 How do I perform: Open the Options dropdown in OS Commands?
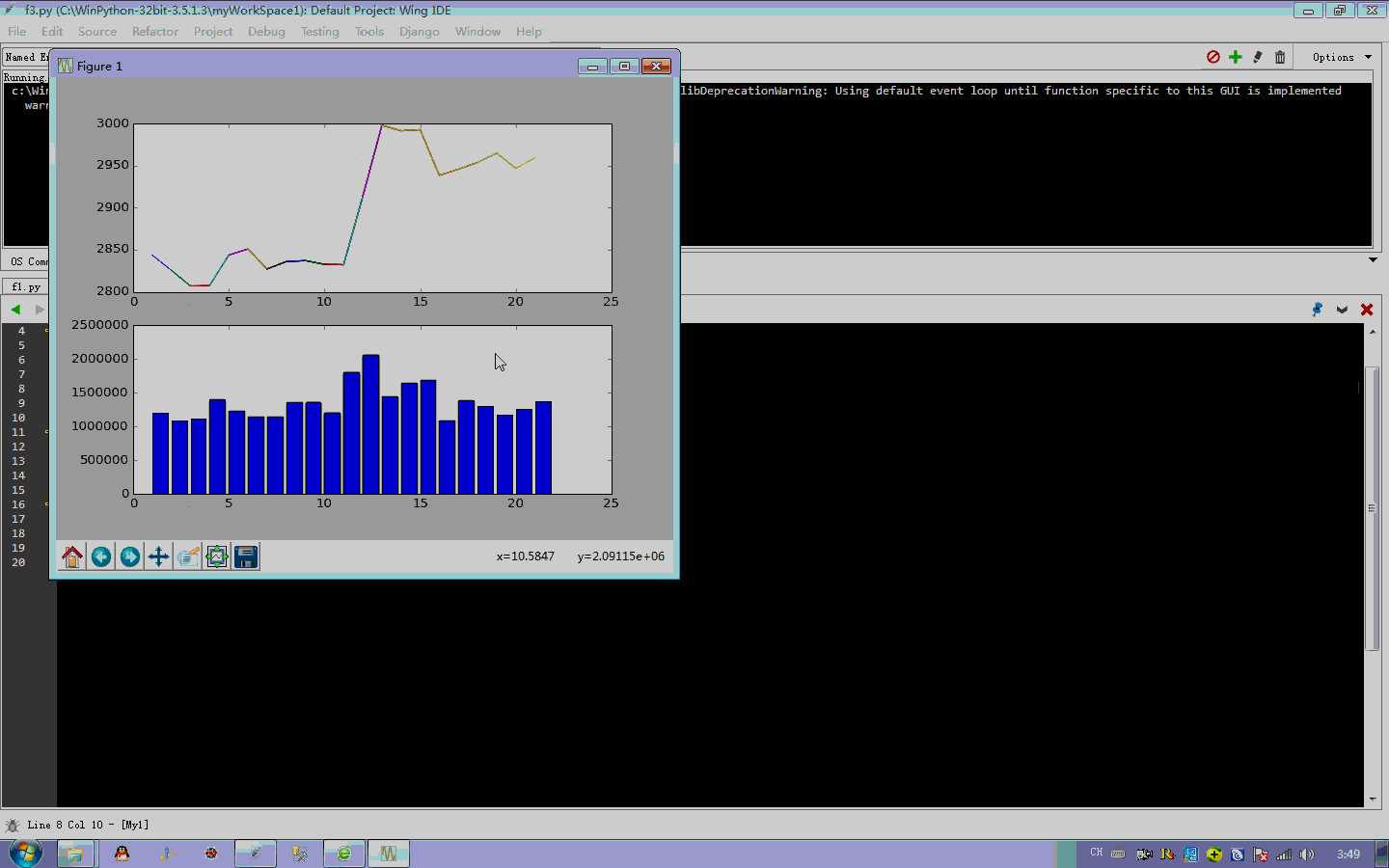[x=1342, y=57]
